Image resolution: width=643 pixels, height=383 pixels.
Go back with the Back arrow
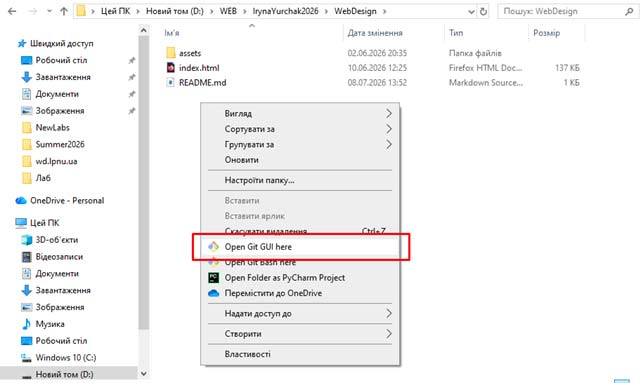point(12,11)
